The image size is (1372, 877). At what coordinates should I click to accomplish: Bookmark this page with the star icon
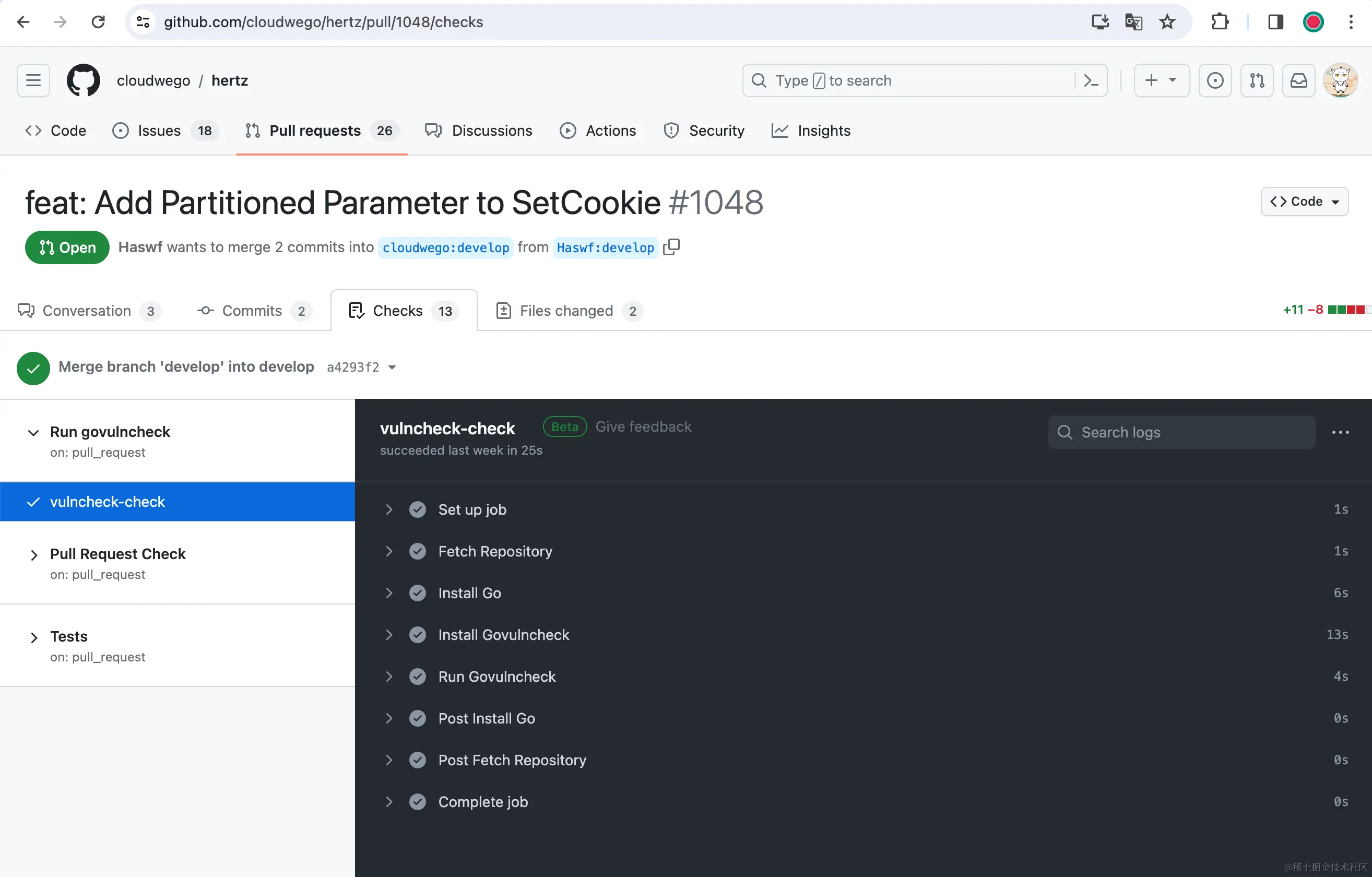click(x=1167, y=22)
